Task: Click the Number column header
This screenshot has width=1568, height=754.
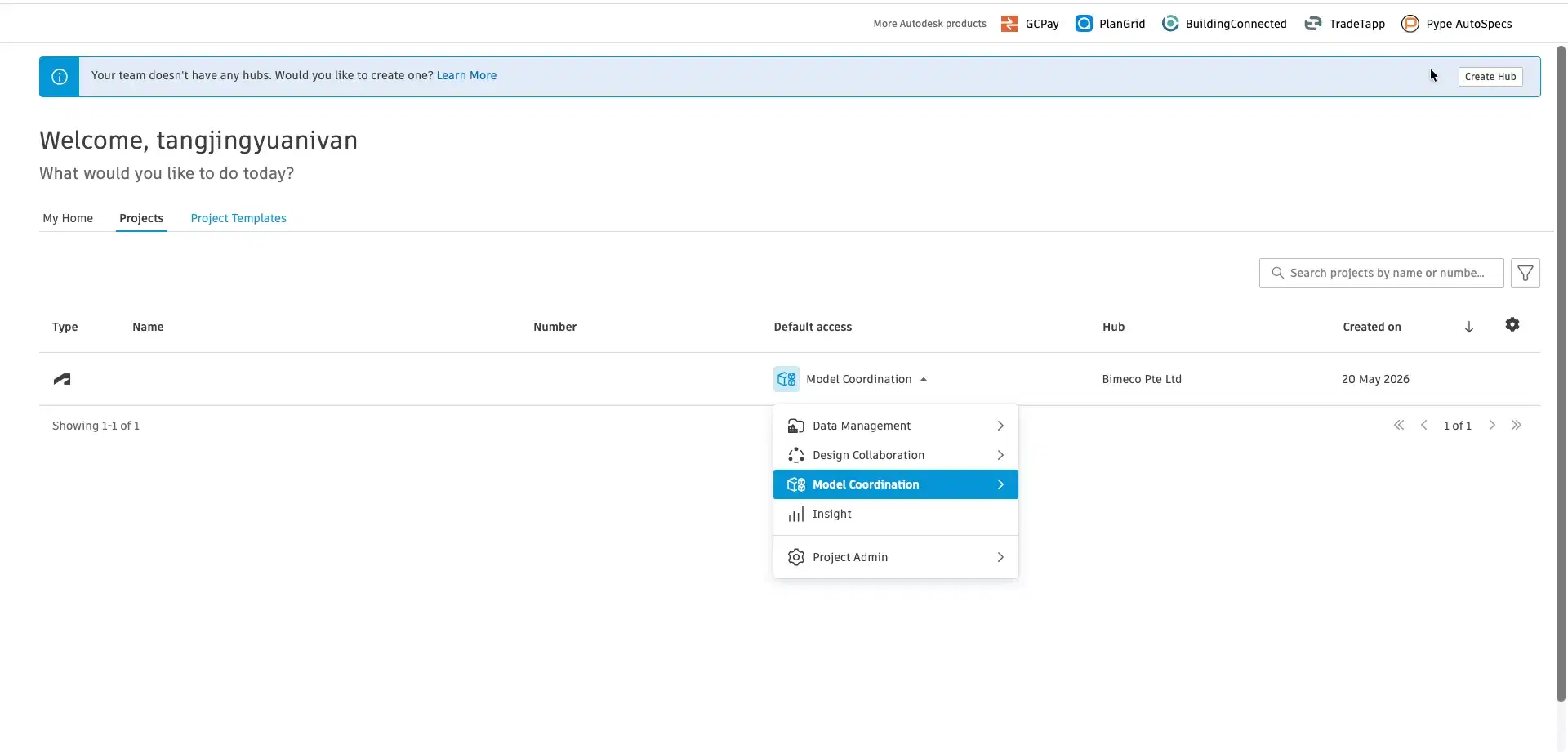Action: (x=555, y=327)
